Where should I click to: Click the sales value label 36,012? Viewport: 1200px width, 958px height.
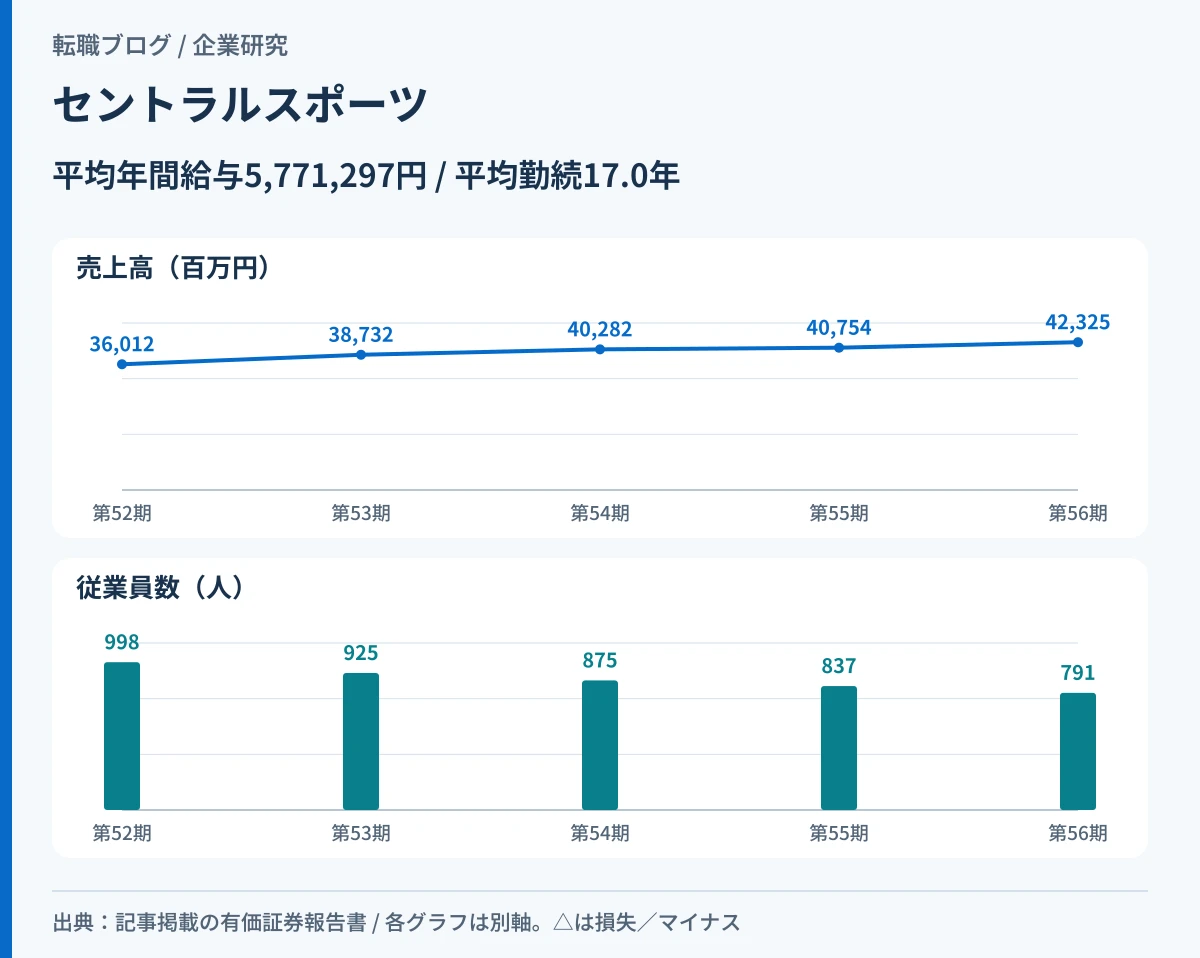coord(122,345)
